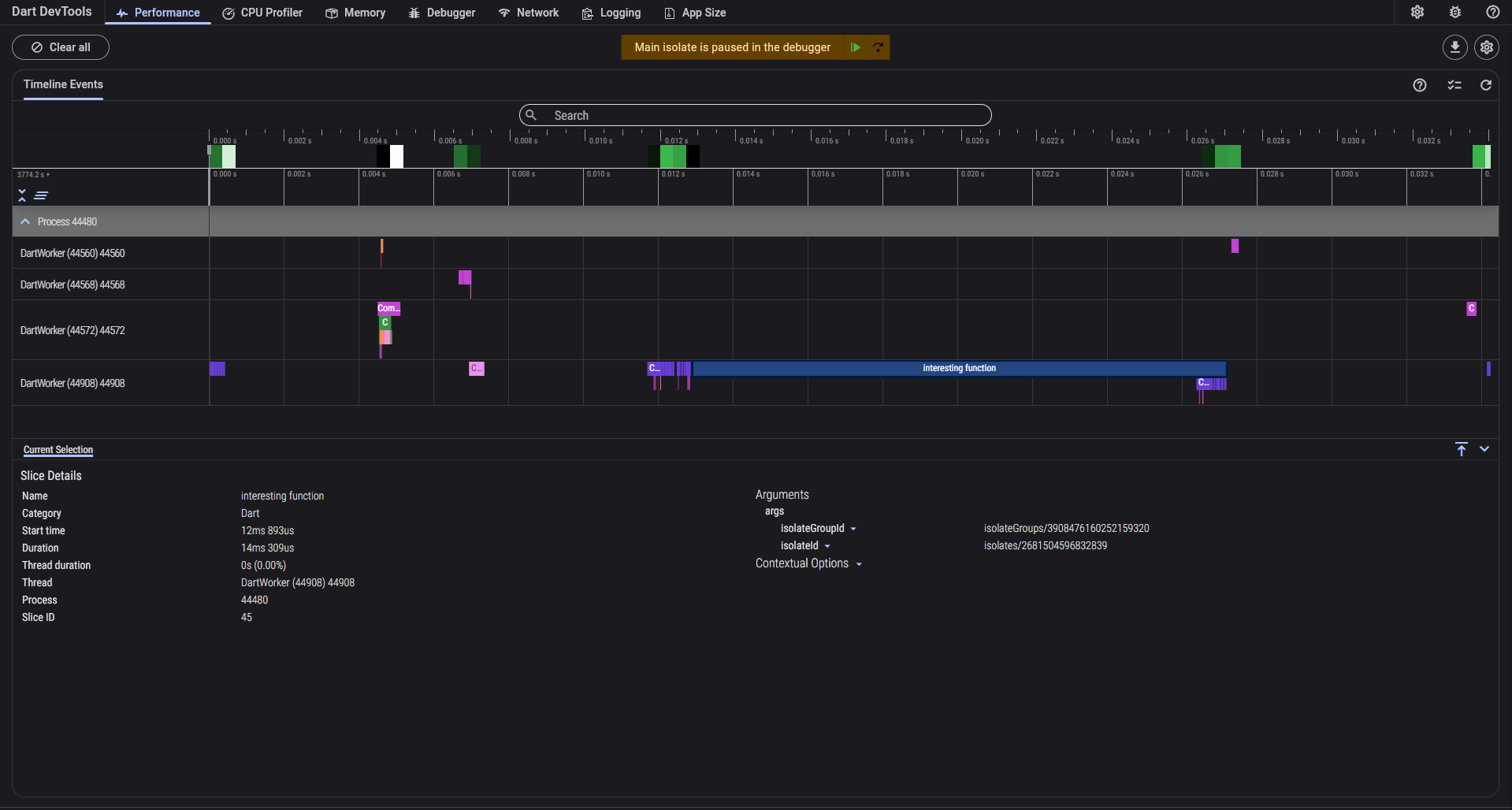Collapse the details panel with chevron

coord(1484,449)
